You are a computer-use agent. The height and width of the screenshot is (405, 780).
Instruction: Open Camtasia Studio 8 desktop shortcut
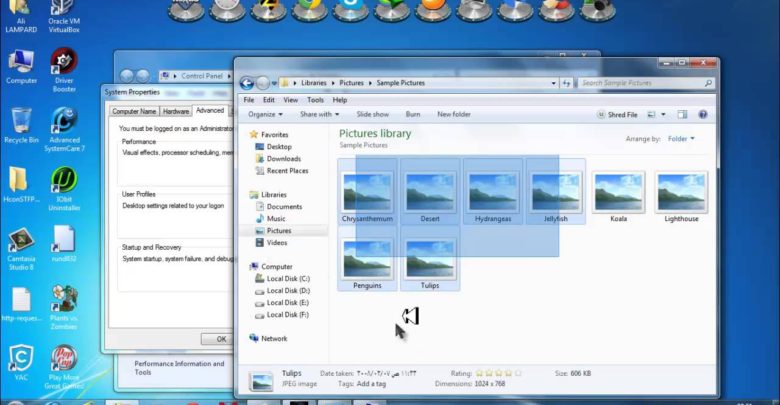pyautogui.click(x=21, y=249)
